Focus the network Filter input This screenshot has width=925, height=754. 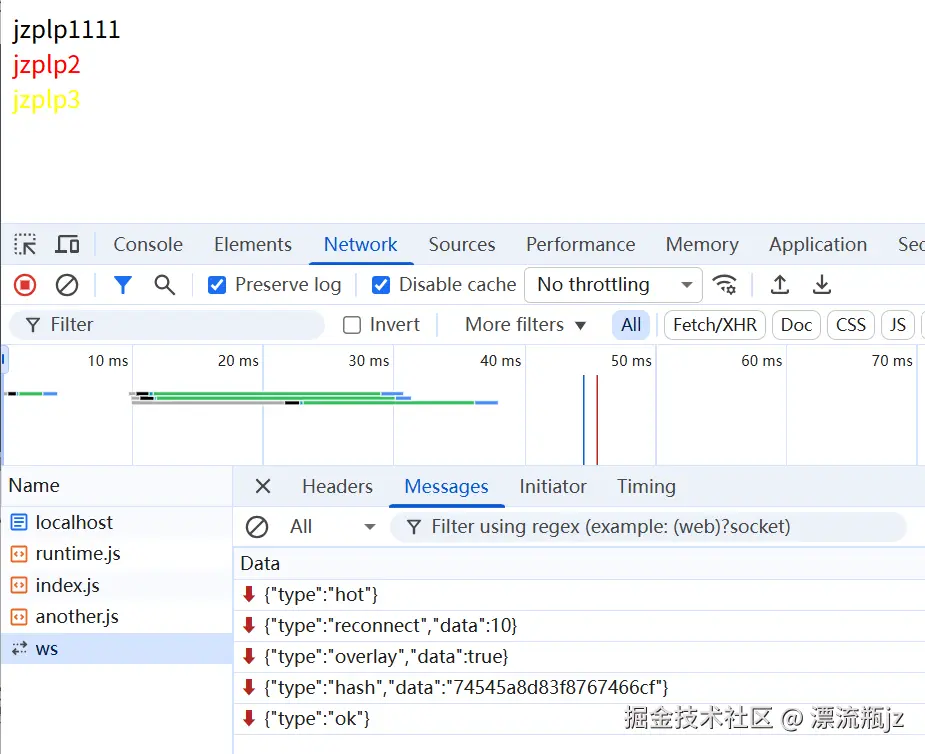tap(167, 325)
